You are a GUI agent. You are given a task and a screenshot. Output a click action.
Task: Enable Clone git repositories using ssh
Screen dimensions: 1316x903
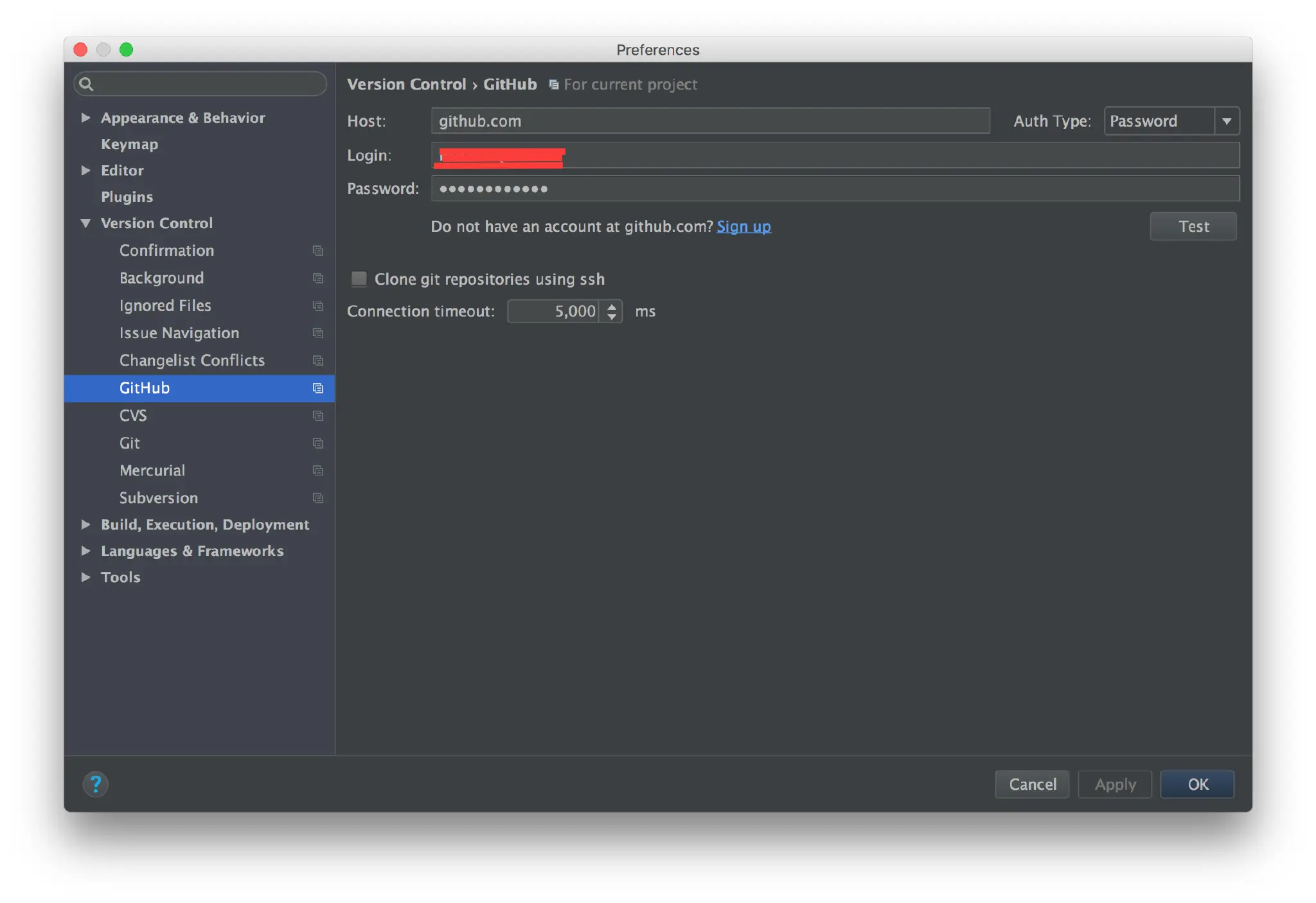tap(359, 279)
